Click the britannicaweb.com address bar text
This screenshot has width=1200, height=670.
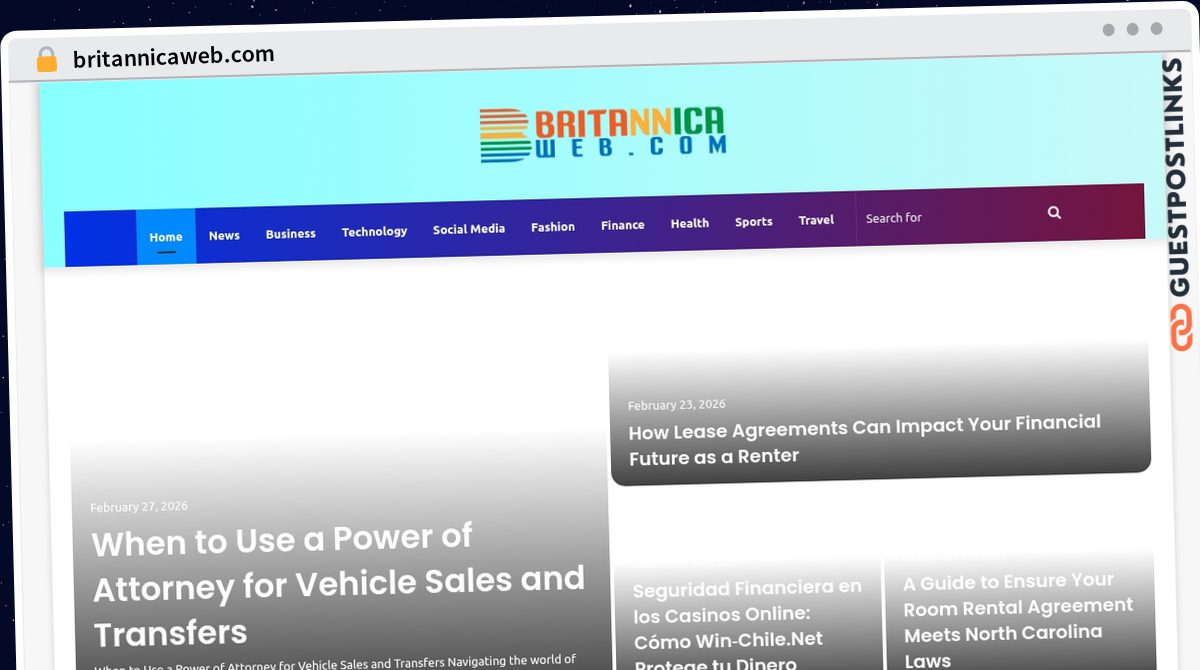click(174, 57)
